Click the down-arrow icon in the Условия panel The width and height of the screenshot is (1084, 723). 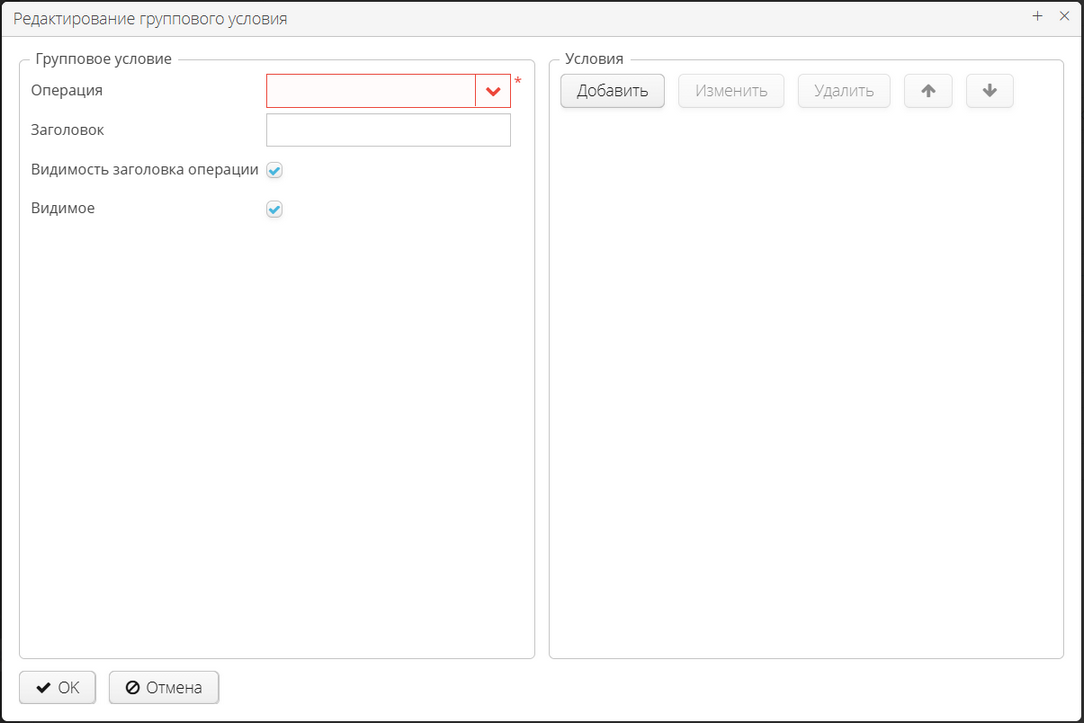tap(990, 90)
